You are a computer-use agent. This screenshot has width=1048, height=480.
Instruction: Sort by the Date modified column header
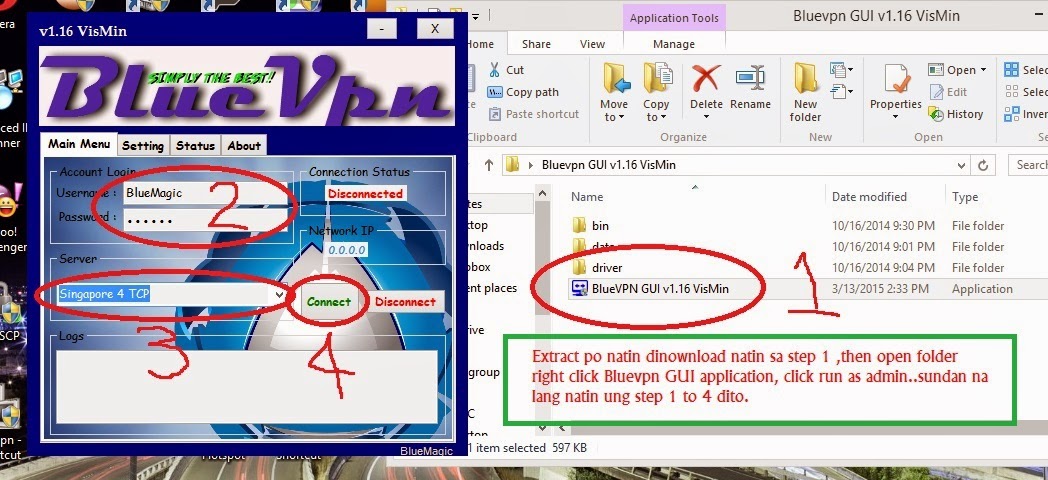[869, 197]
